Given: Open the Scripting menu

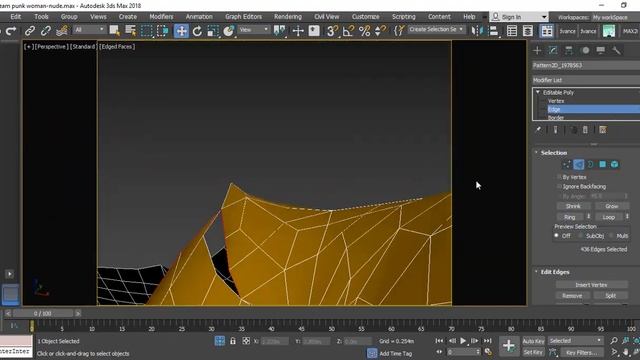Looking at the screenshot, I should pos(404,17).
